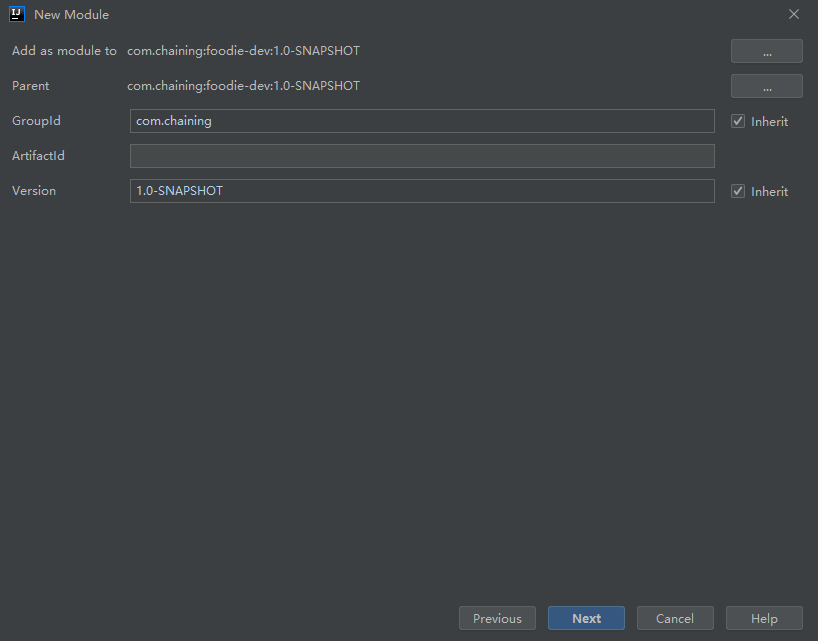Open Help for this dialog
Screen dimensions: 818x641
(x=764, y=618)
